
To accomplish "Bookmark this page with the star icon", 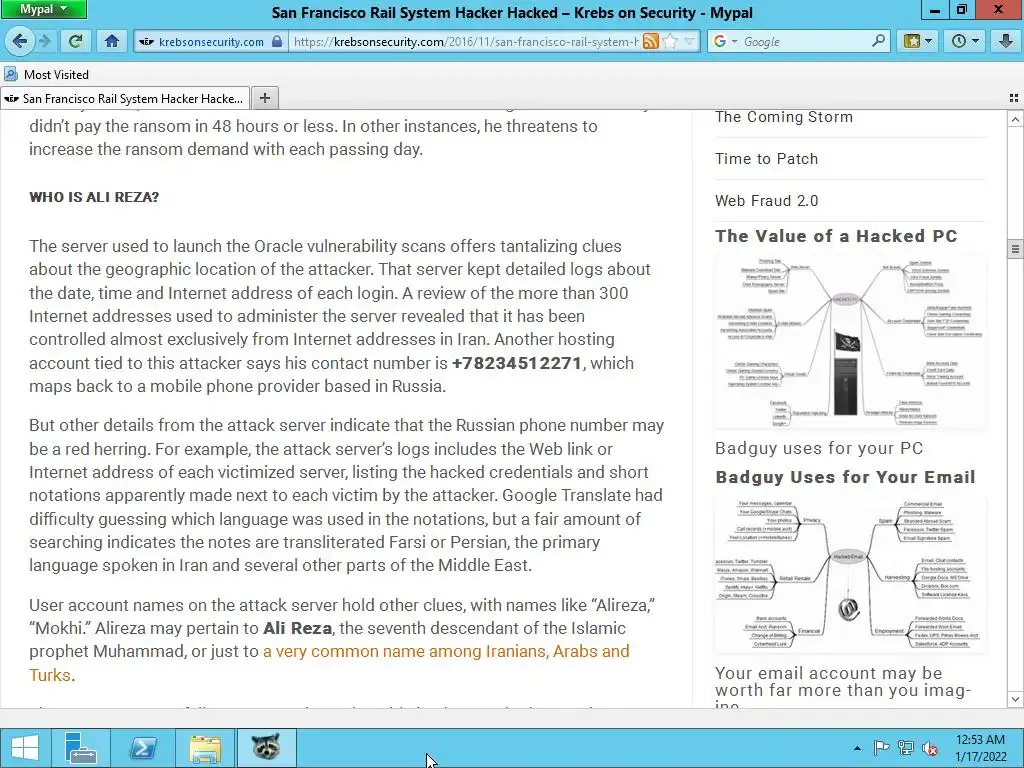I will (x=670, y=41).
